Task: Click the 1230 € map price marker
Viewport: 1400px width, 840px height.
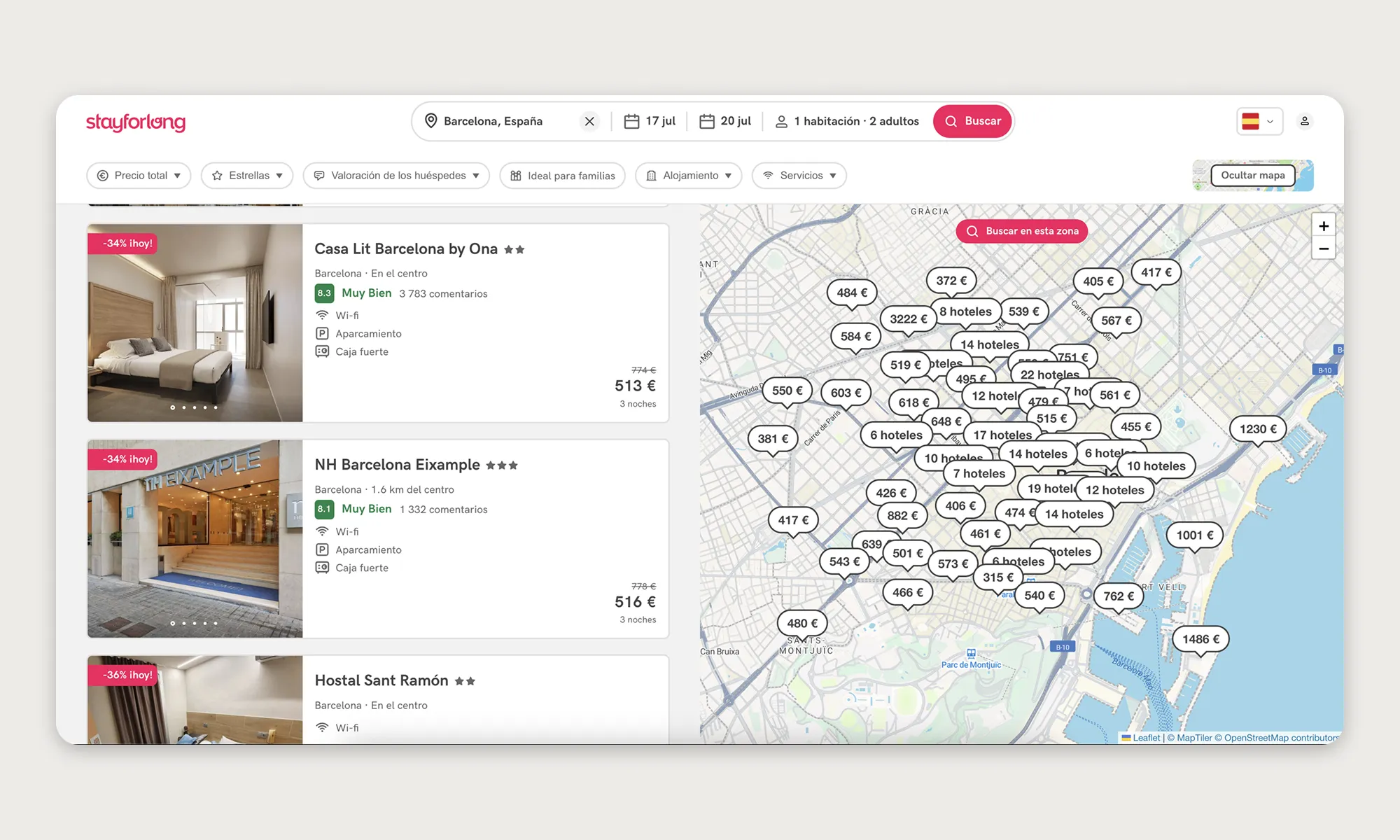Action: point(1257,428)
